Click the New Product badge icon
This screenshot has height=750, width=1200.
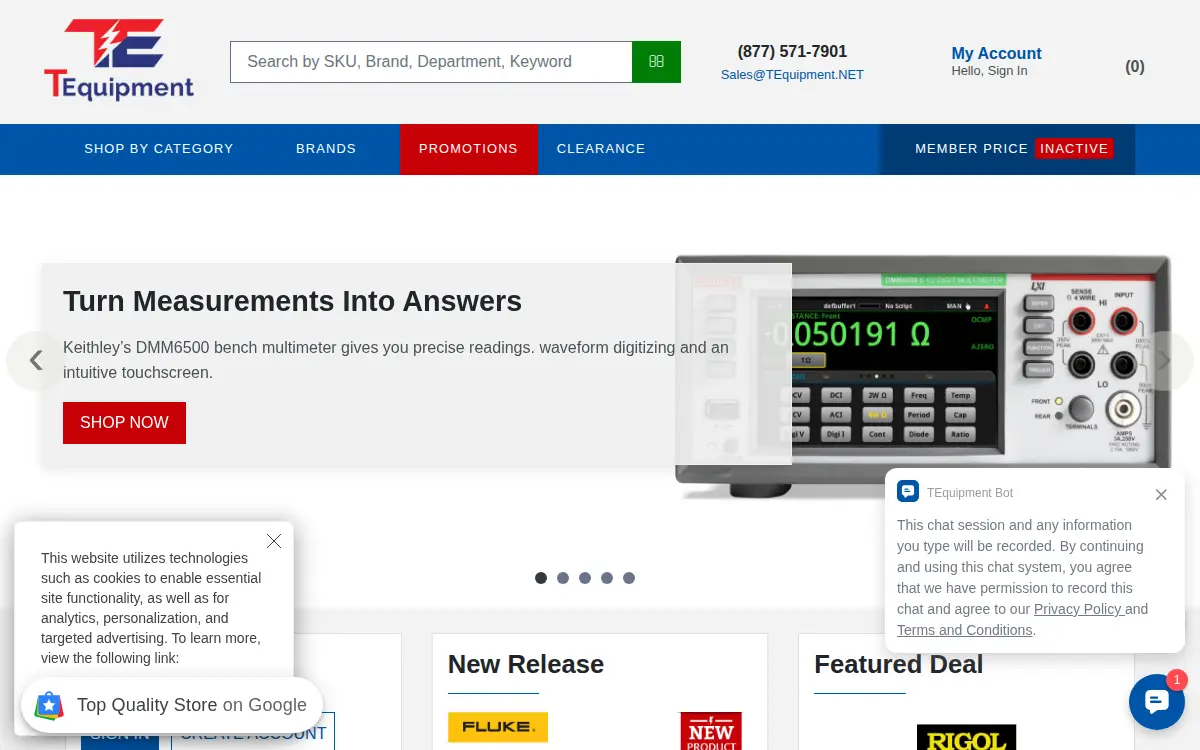711,731
